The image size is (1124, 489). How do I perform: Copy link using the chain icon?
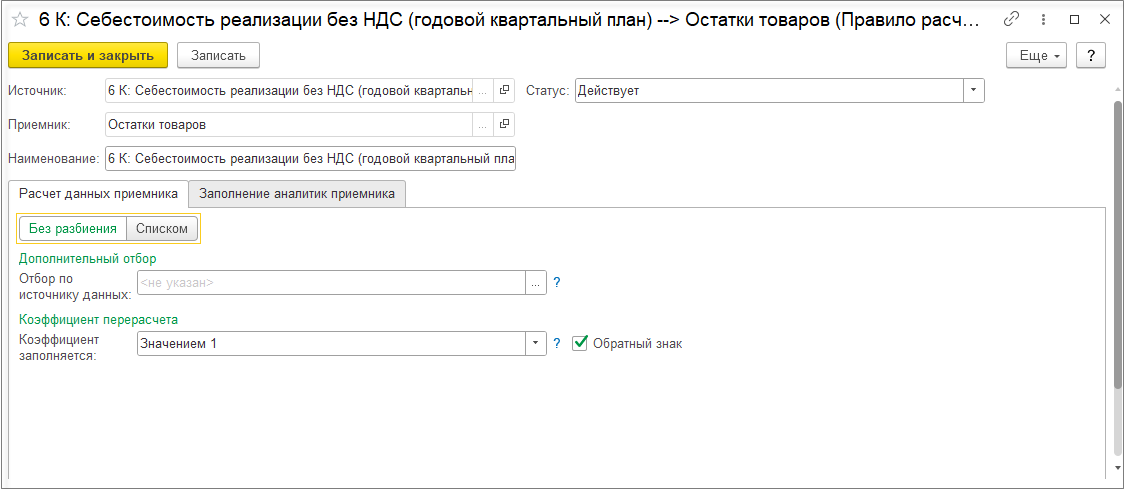click(1012, 19)
